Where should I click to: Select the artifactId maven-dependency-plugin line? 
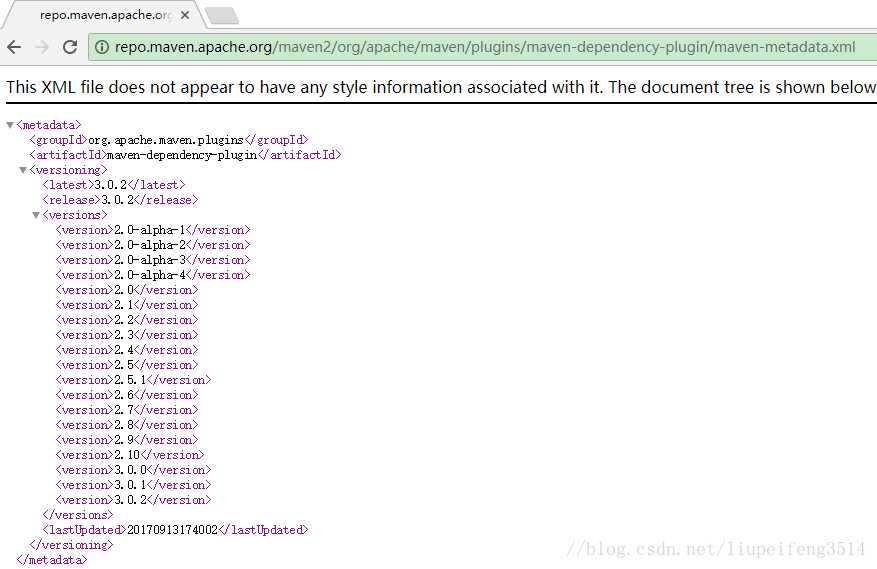(x=185, y=155)
